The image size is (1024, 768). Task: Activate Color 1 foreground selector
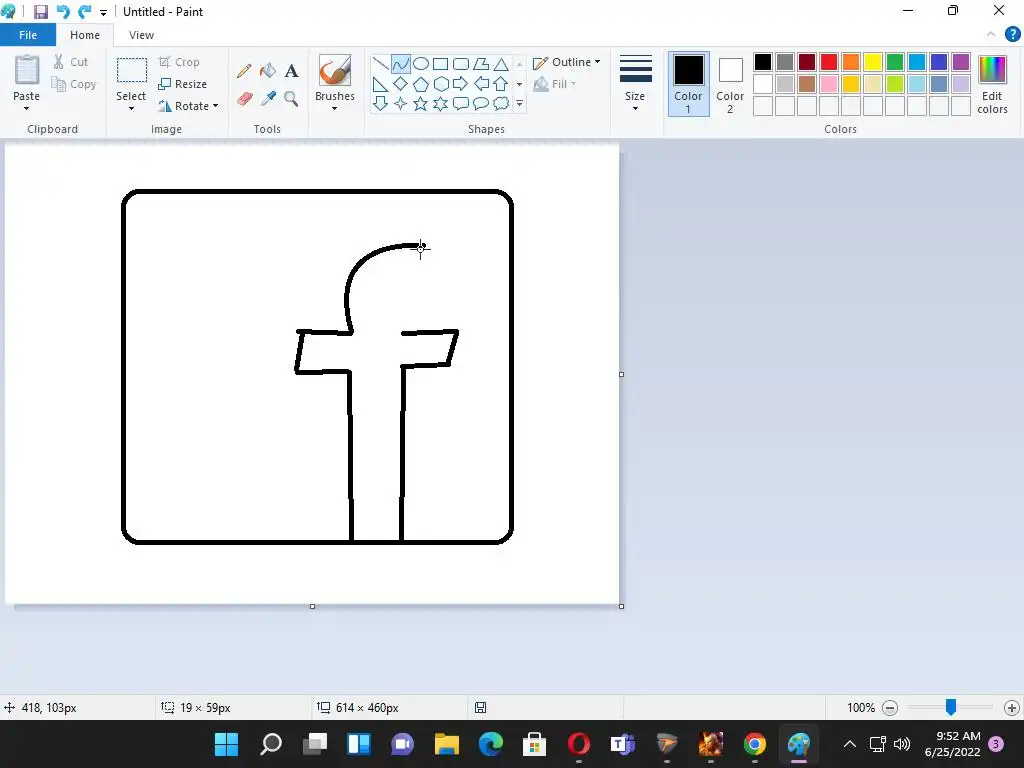pos(688,84)
